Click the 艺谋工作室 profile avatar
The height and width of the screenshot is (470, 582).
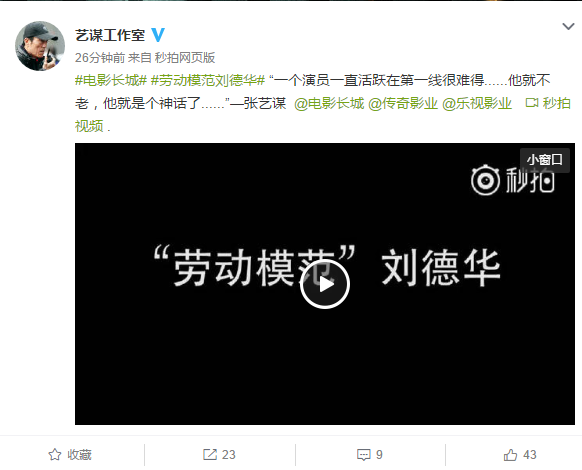click(x=40, y=46)
